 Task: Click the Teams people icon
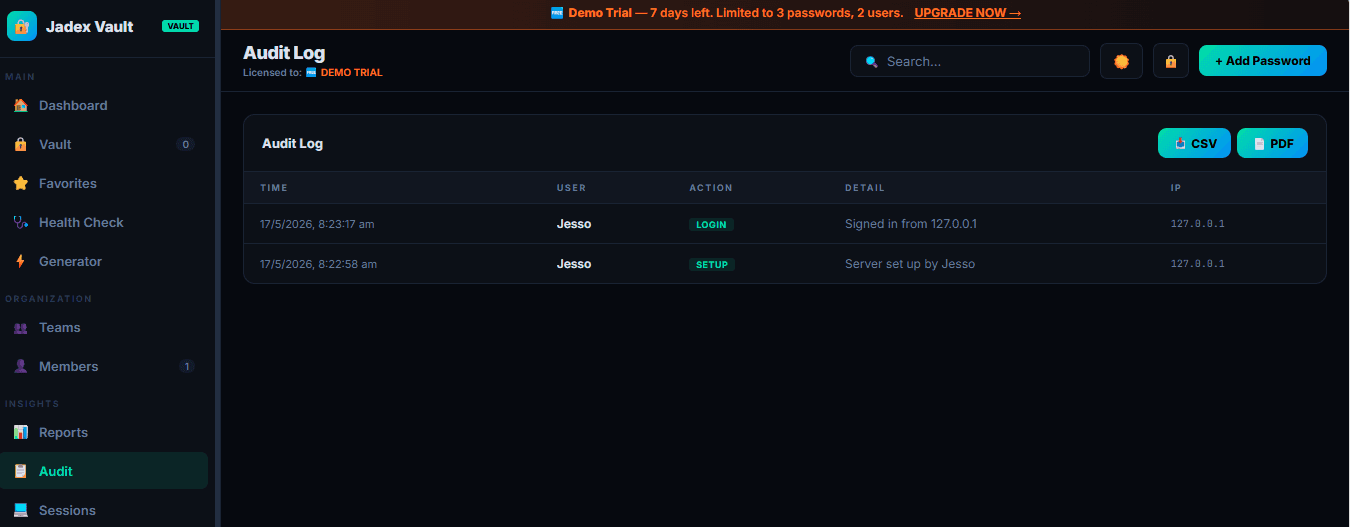pos(20,327)
